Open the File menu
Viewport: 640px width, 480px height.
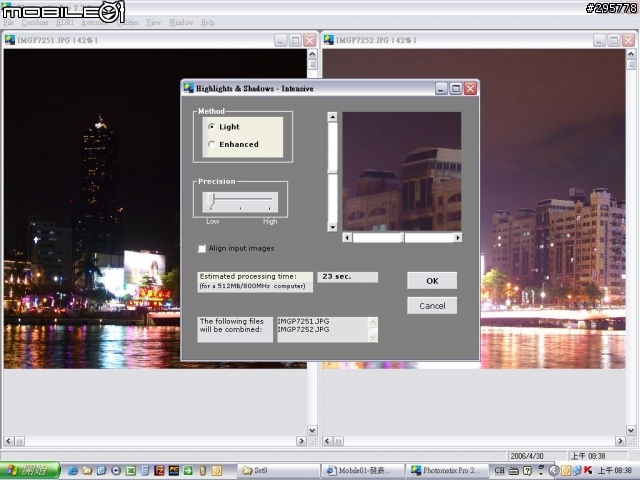tap(8, 22)
